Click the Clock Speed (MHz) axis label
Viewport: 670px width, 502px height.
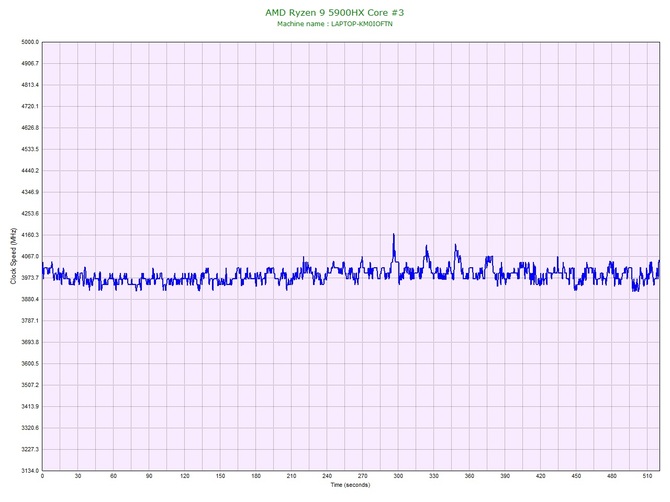tap(13, 256)
